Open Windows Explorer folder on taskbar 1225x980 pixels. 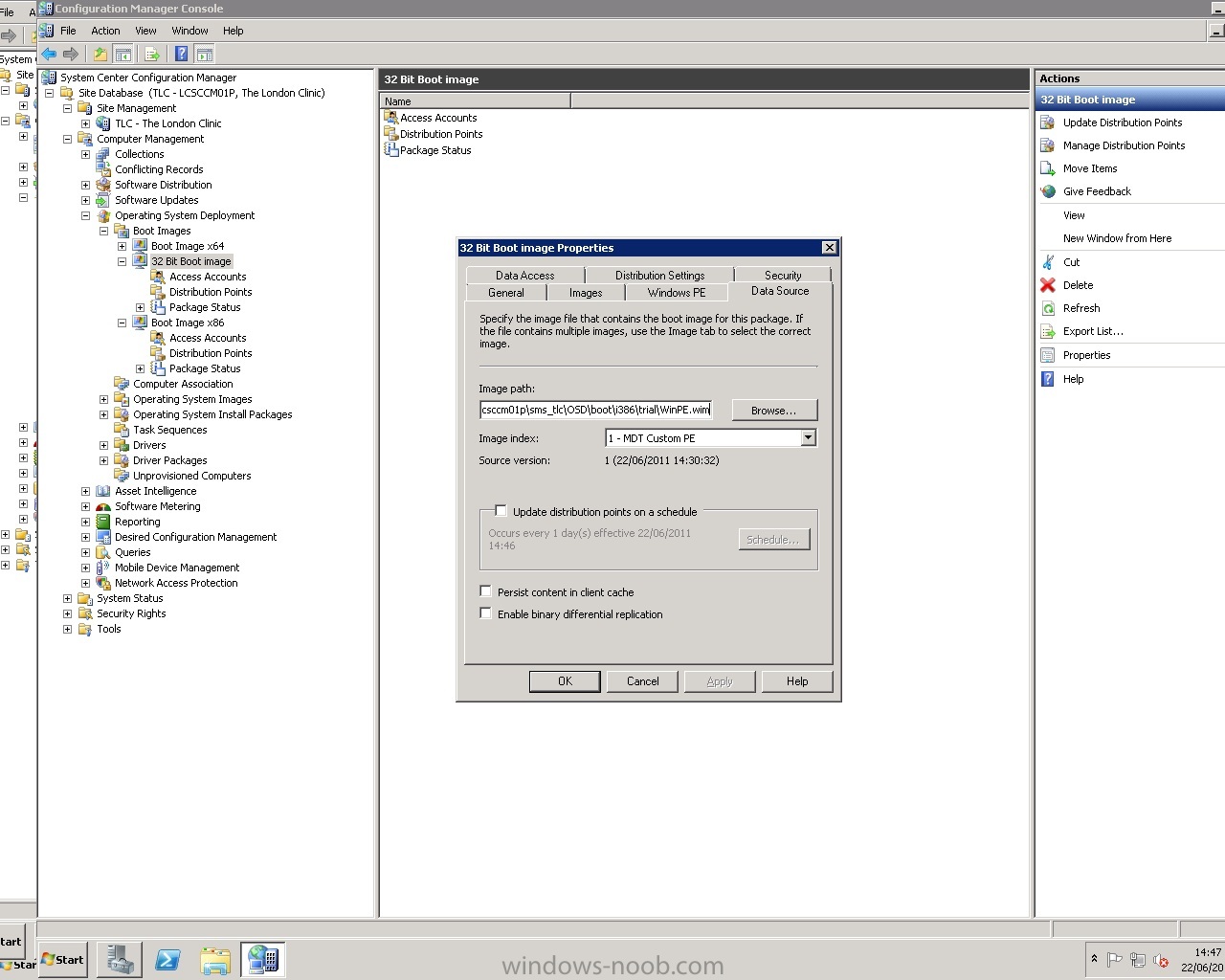[215, 960]
